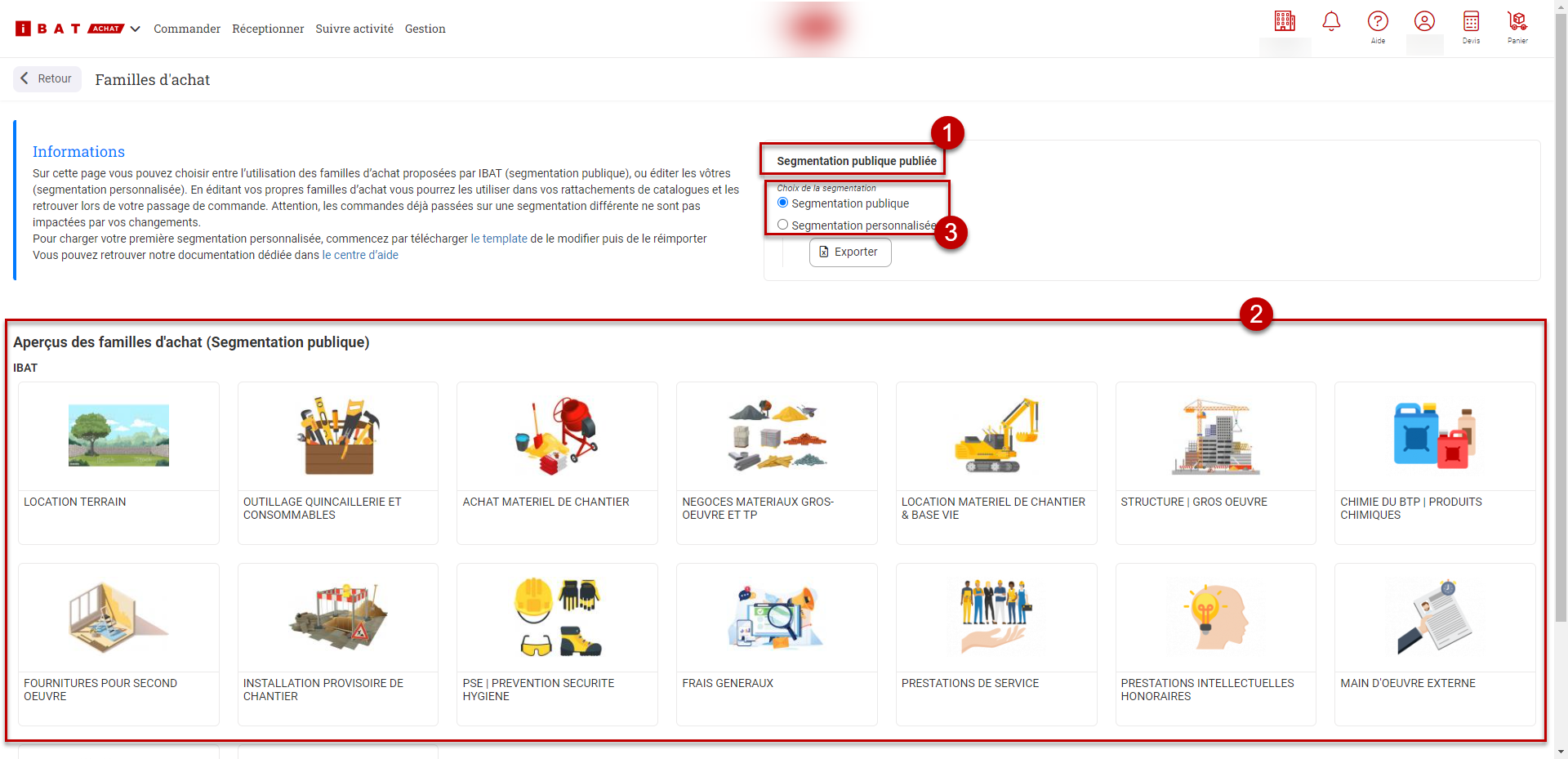Click the company building icon
The height and width of the screenshot is (759, 1568).
tap(1285, 21)
